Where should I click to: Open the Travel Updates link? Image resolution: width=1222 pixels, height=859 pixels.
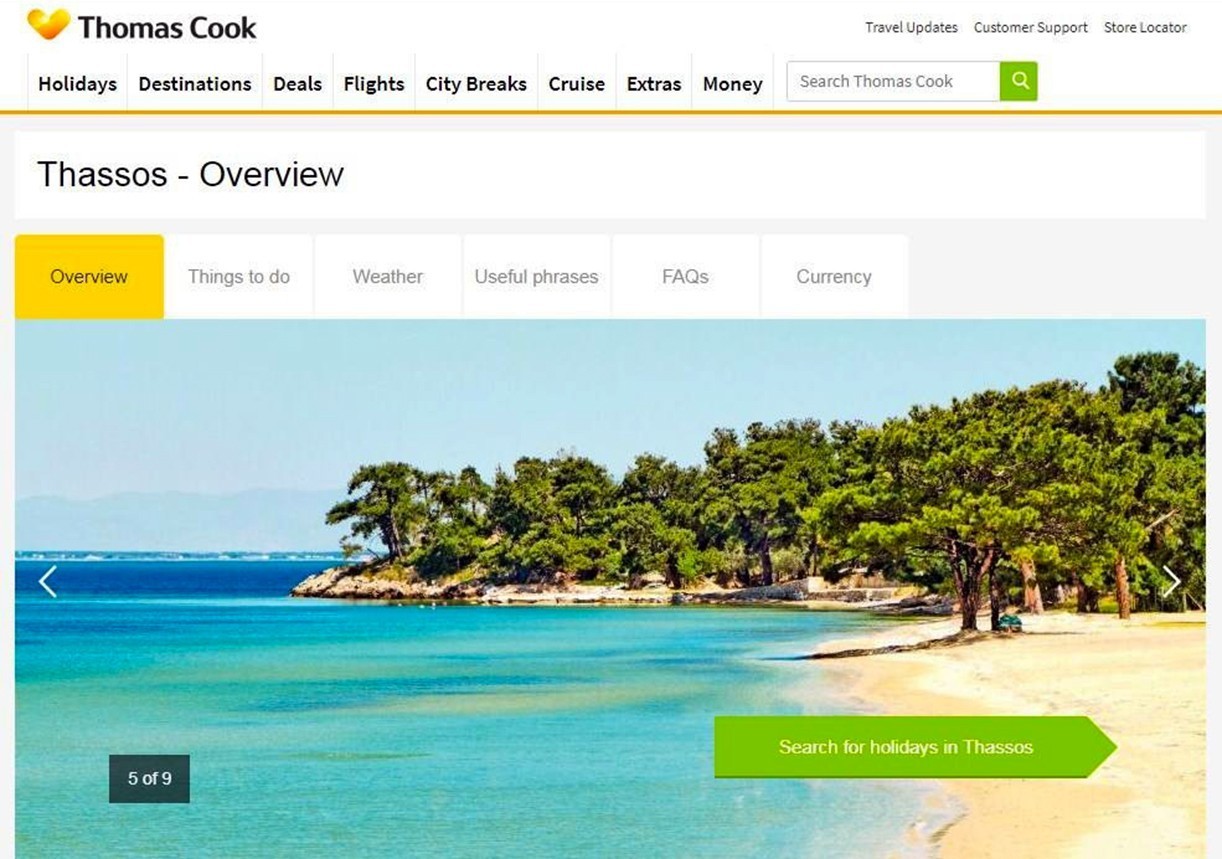911,28
